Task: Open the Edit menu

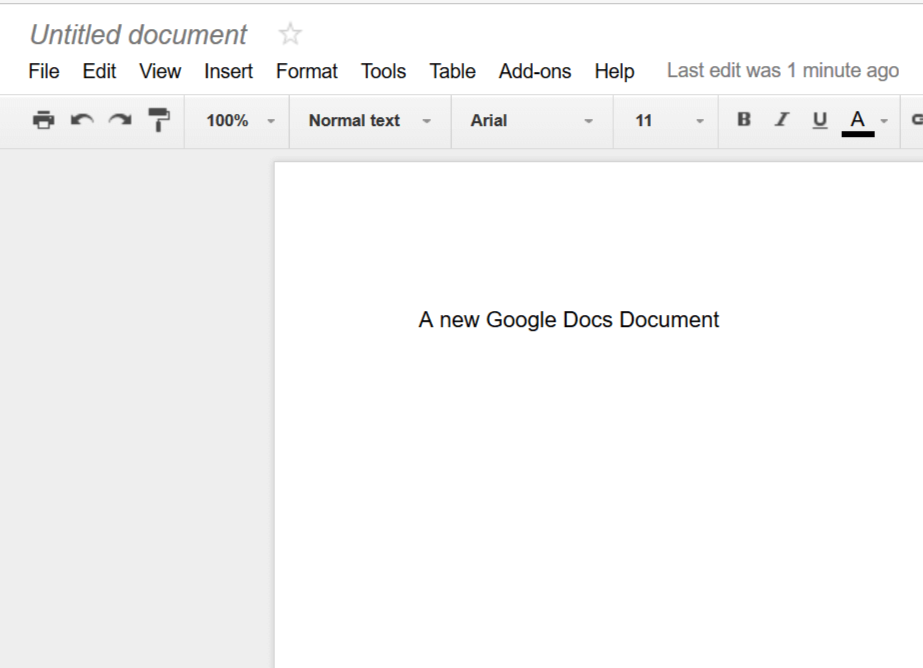Action: (x=99, y=71)
